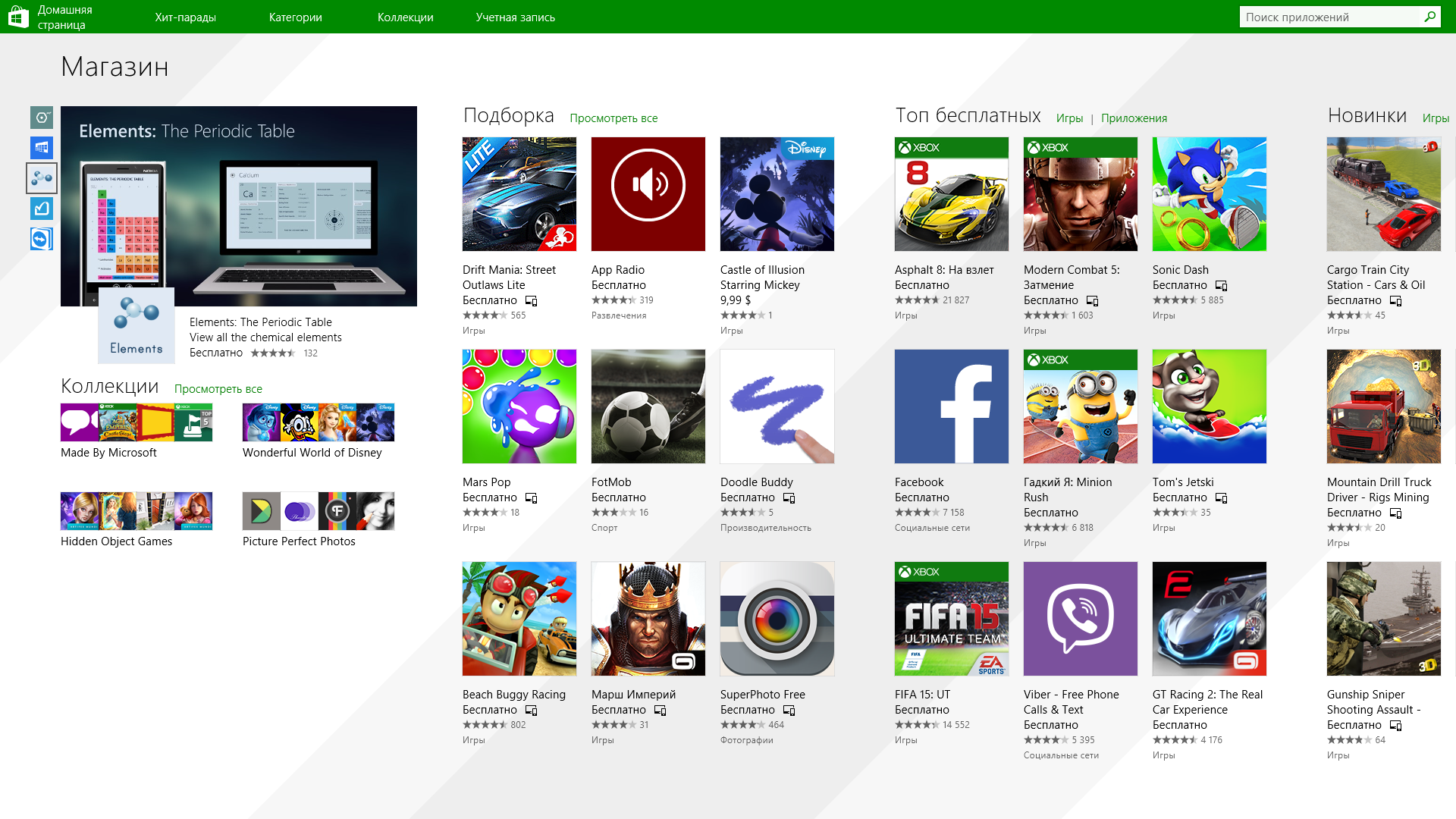Open Made By Microsoft collection thumbnail
1456x819 pixels.
coord(136,422)
